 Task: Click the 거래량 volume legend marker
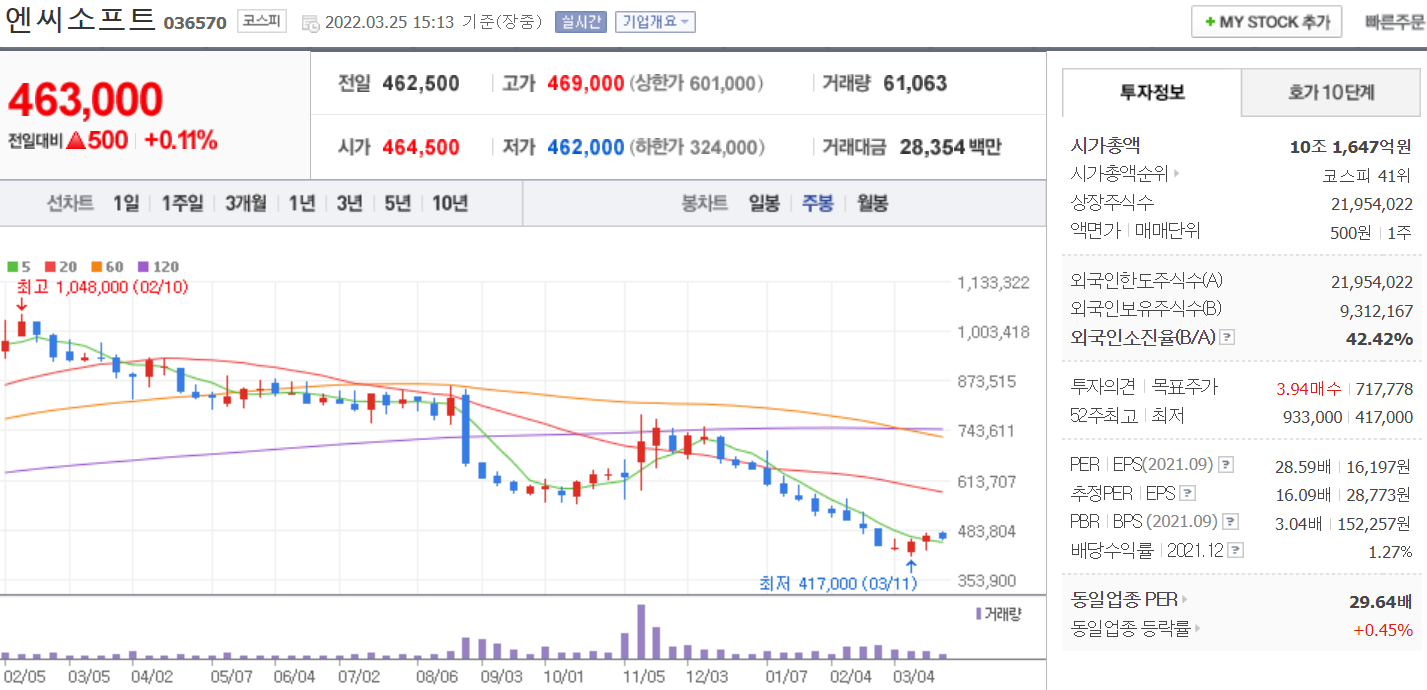point(998,613)
